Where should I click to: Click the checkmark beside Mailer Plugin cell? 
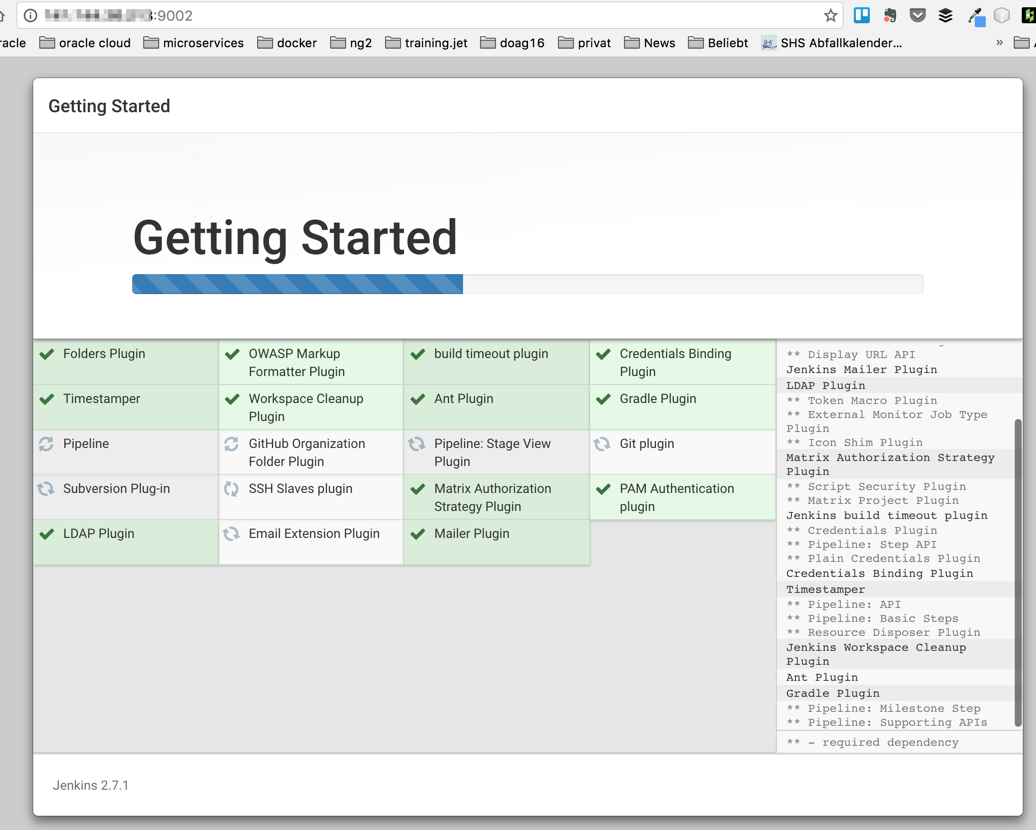[418, 534]
